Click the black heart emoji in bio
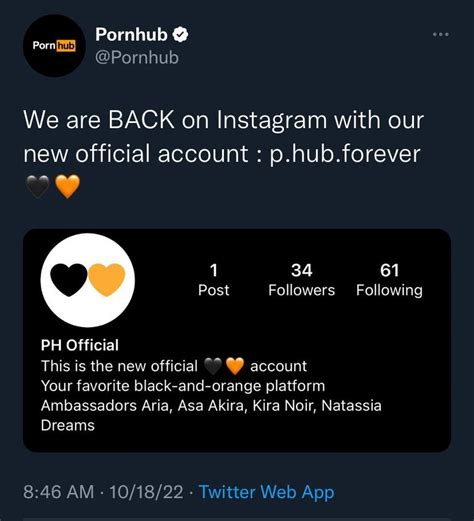Screen dimensions: 474x521 click(213, 366)
